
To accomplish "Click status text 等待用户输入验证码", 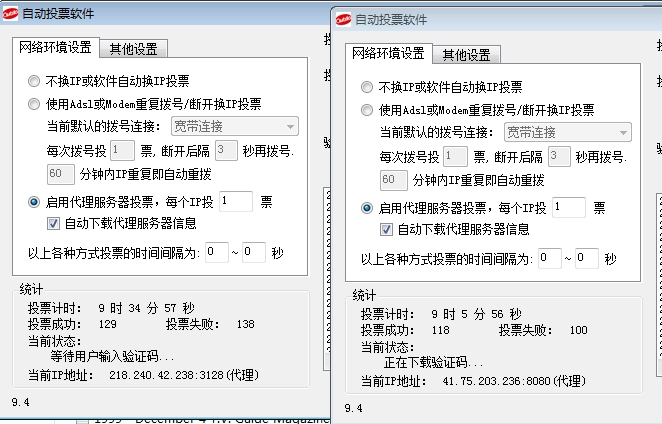I will click(112, 357).
